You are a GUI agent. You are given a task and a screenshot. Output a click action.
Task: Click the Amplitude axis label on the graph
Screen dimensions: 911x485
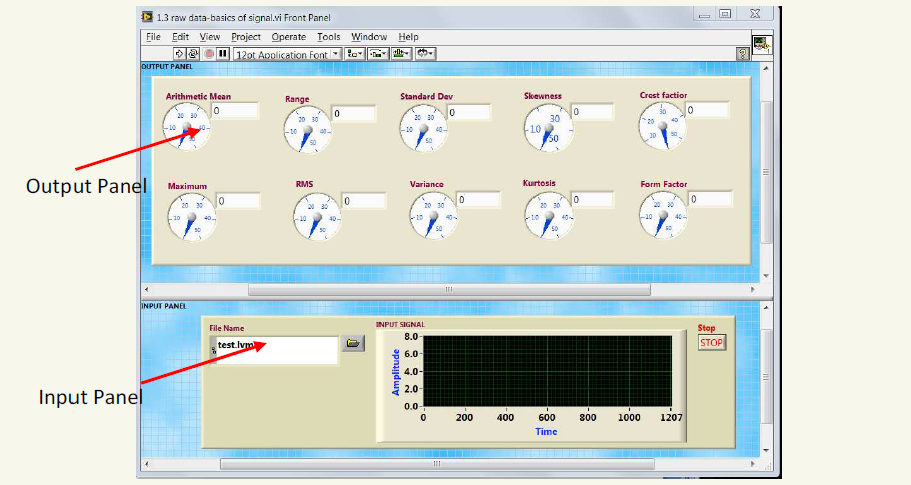tap(396, 372)
